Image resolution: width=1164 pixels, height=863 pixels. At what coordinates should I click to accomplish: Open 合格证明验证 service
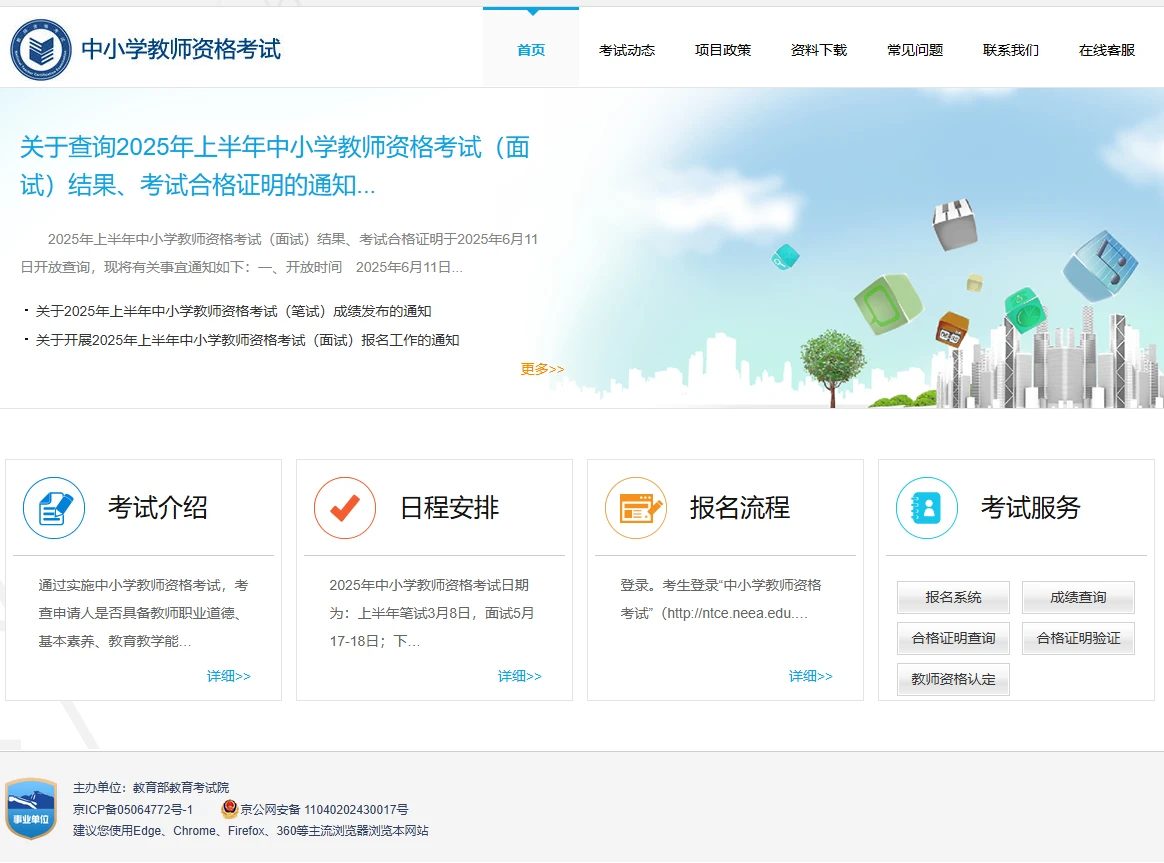coord(1078,638)
